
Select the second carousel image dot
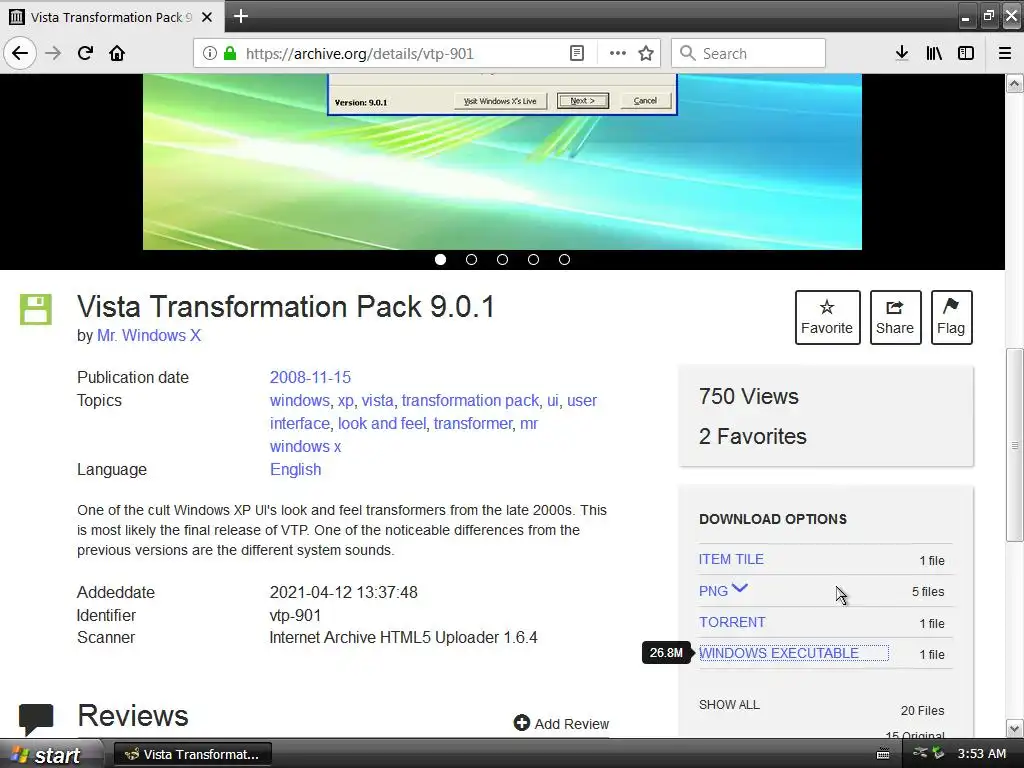[471, 260]
